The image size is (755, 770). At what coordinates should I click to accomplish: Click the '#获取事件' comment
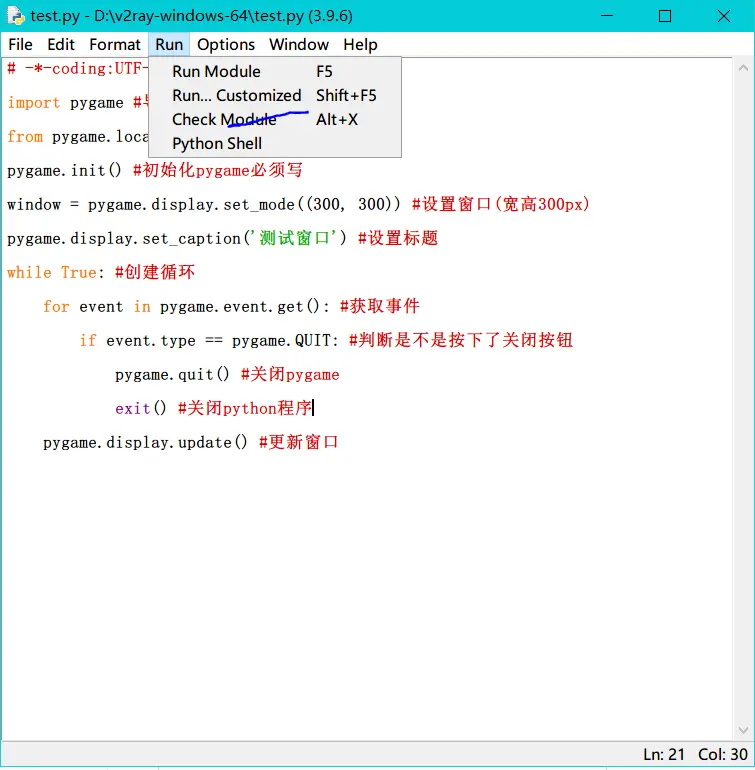380,306
